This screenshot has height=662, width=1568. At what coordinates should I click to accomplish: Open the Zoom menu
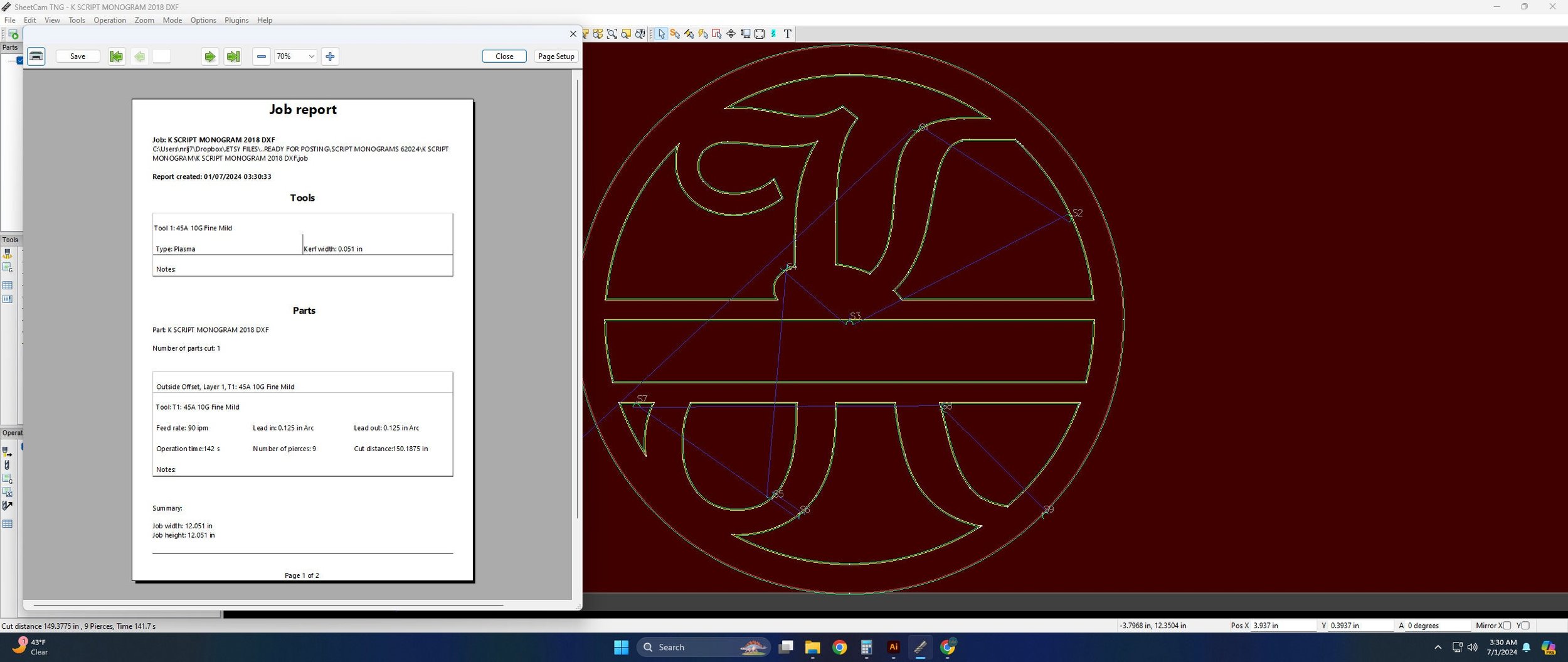(x=144, y=20)
